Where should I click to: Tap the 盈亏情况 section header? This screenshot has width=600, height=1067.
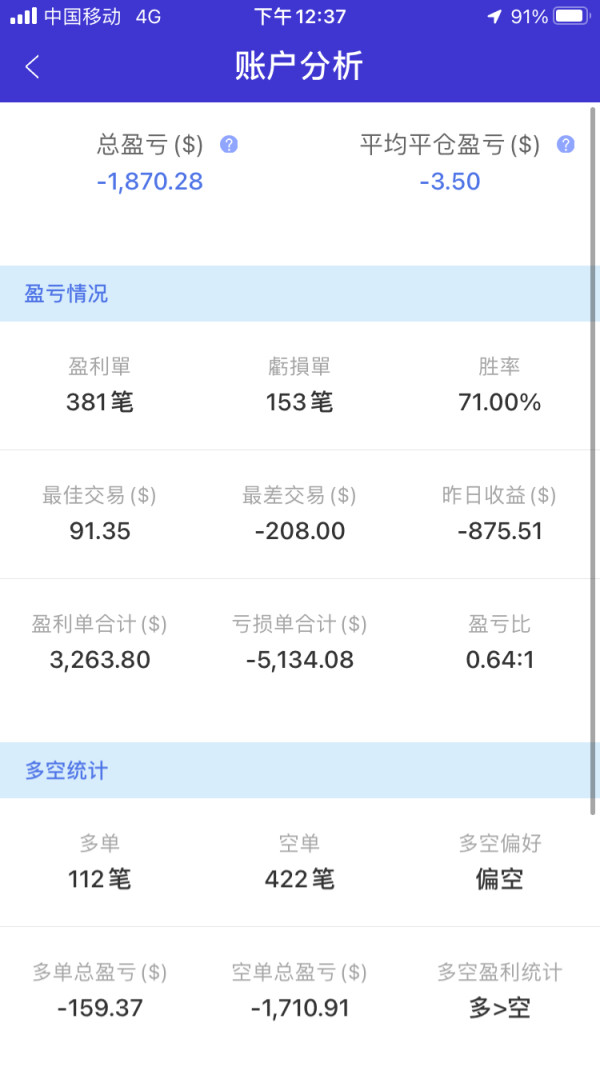(x=66, y=294)
